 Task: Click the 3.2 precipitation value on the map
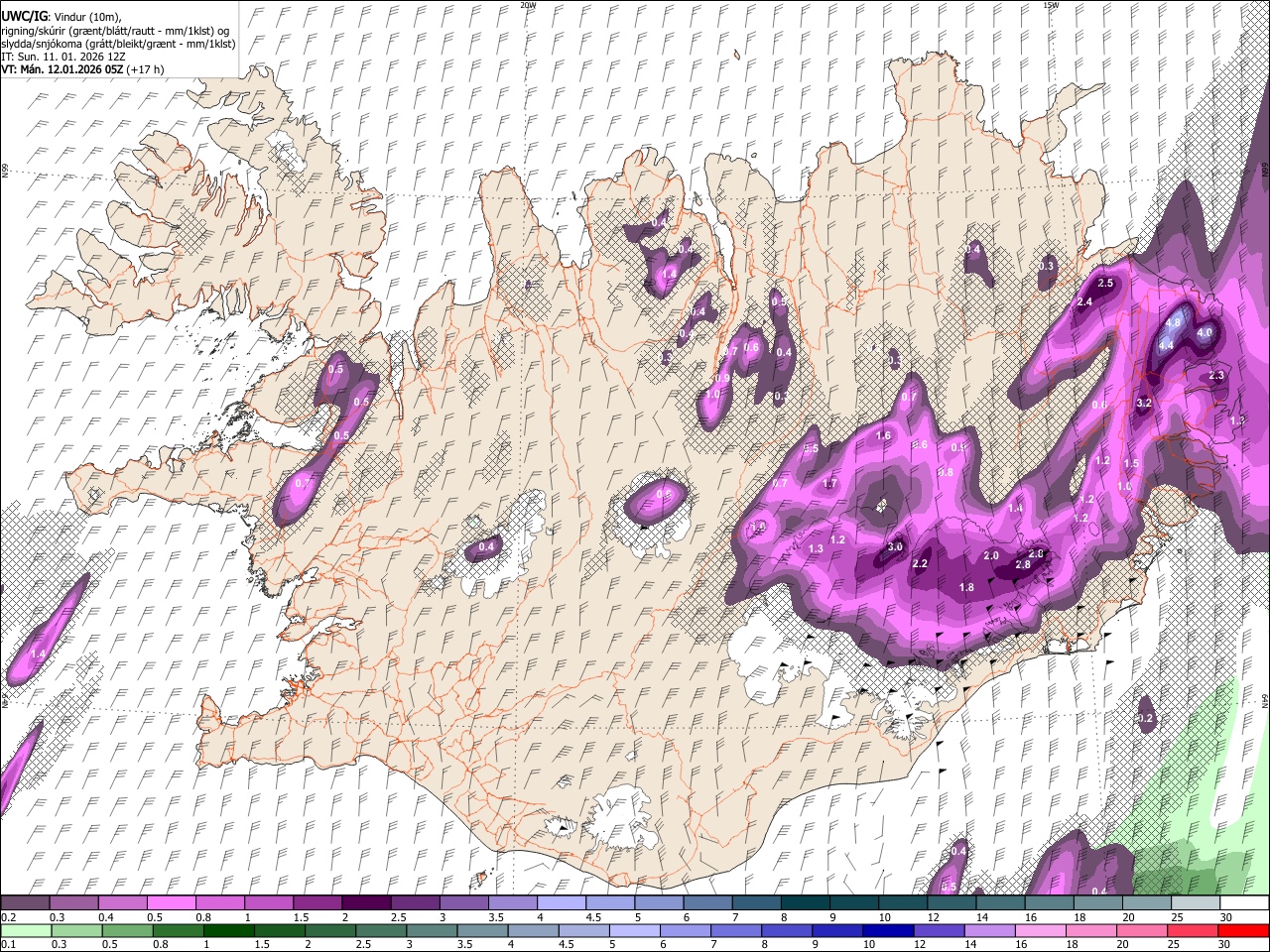(x=1143, y=403)
